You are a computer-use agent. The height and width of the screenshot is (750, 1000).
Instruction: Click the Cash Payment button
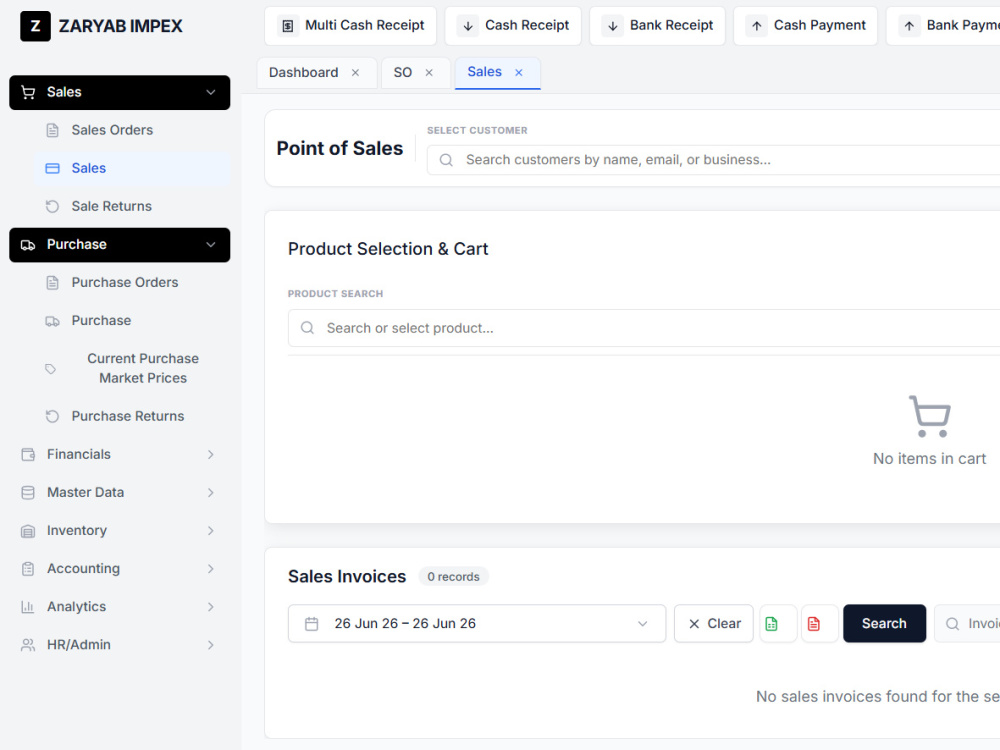(805, 26)
